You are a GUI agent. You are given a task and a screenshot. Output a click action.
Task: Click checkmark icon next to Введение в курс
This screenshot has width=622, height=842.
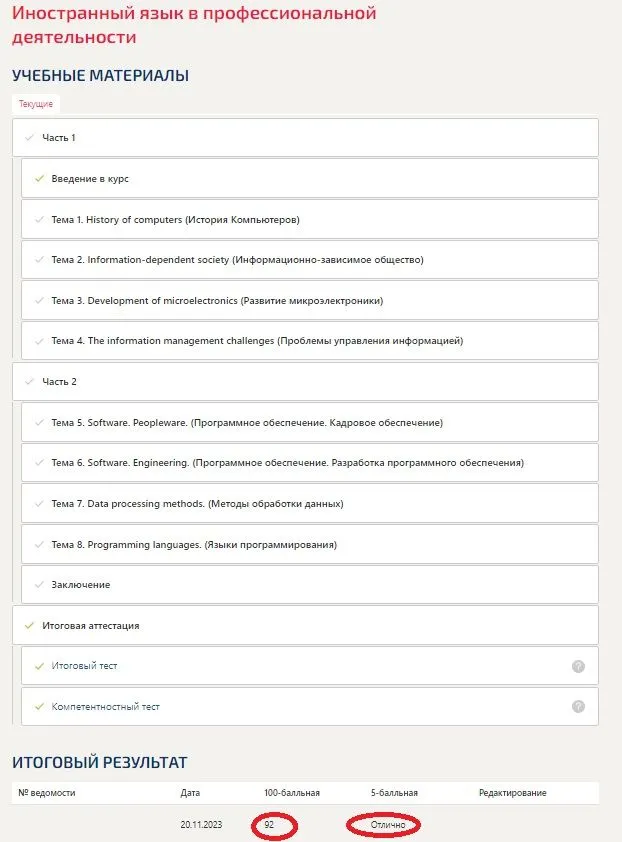coord(39,179)
